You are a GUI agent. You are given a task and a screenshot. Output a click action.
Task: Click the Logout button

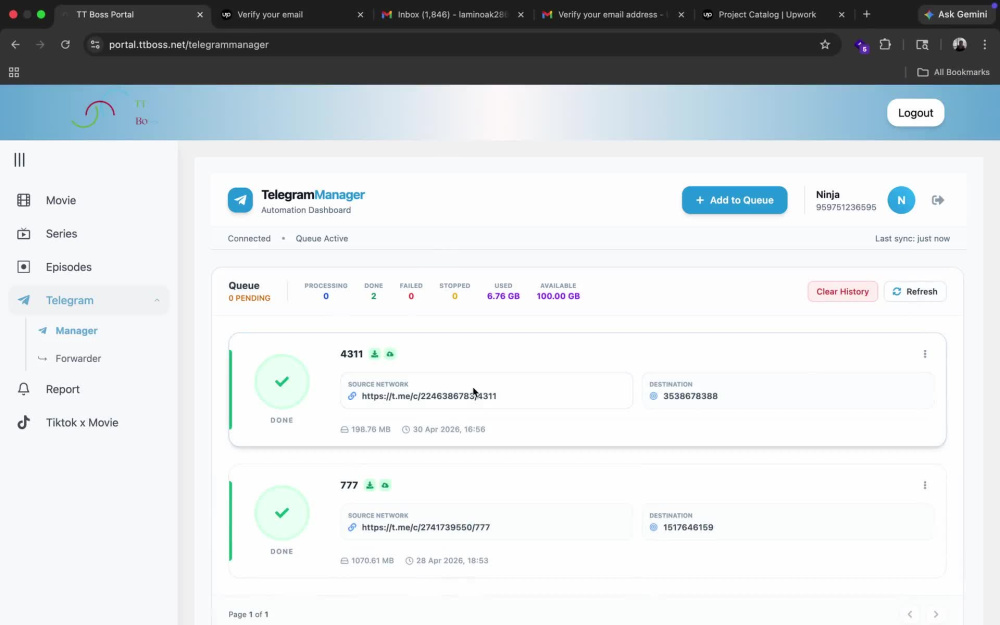pos(915,113)
